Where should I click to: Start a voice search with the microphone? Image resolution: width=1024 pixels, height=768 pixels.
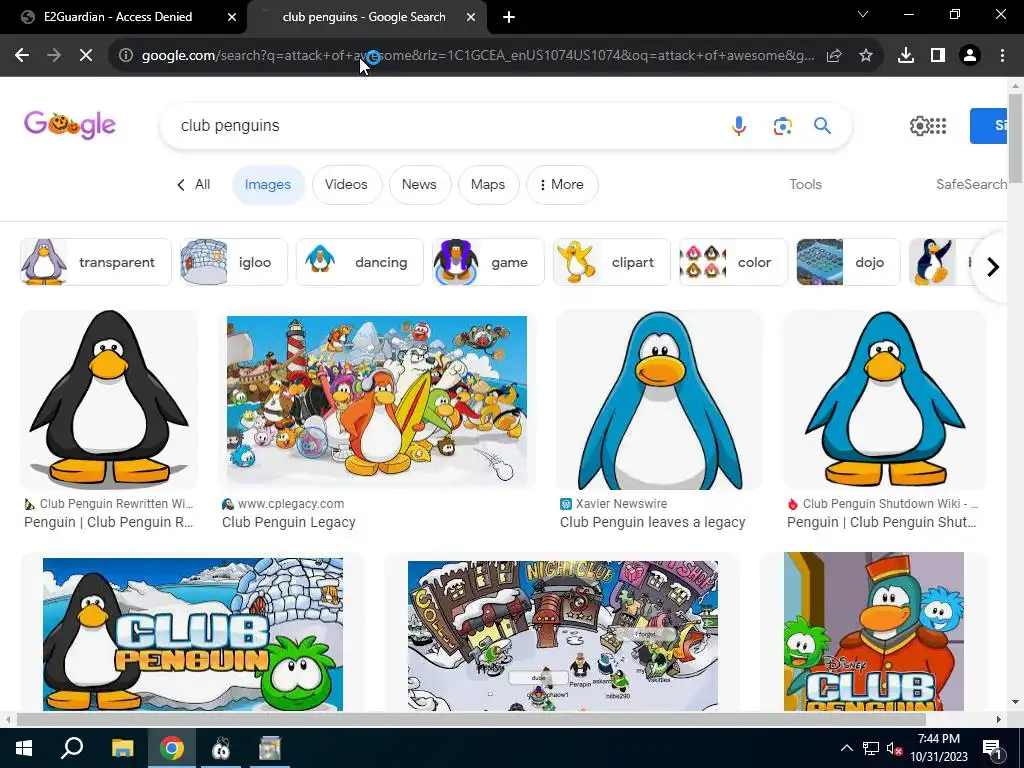[x=739, y=125]
